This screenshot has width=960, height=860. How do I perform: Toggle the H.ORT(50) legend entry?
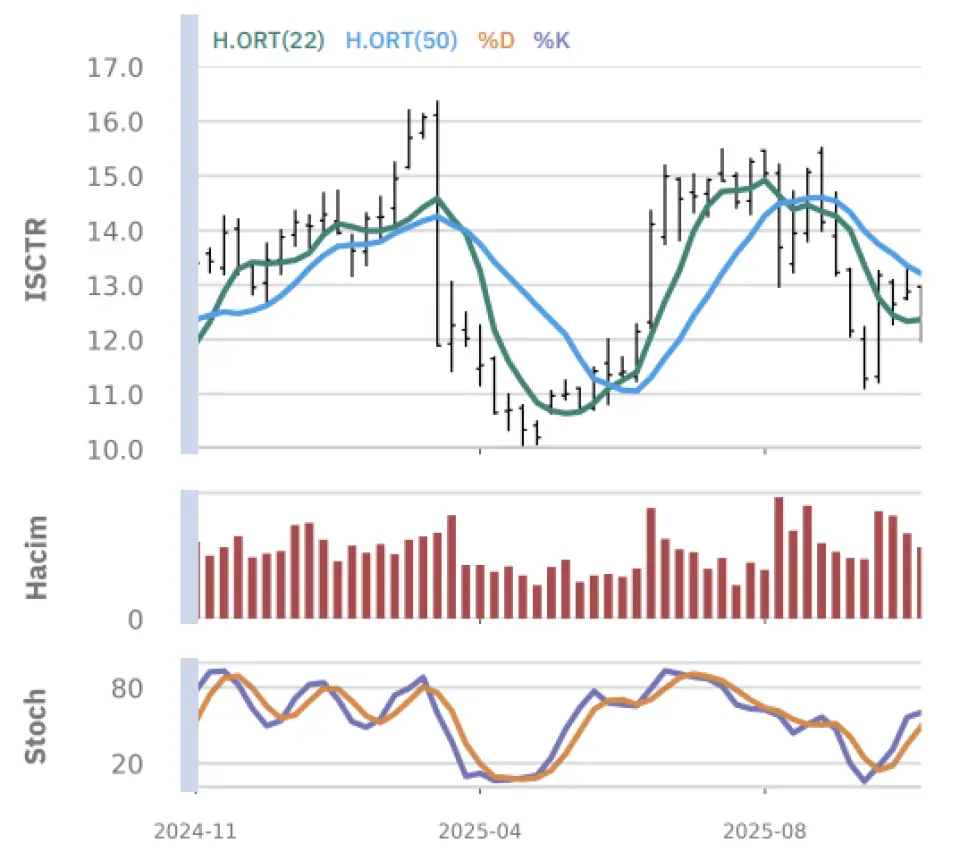(401, 41)
